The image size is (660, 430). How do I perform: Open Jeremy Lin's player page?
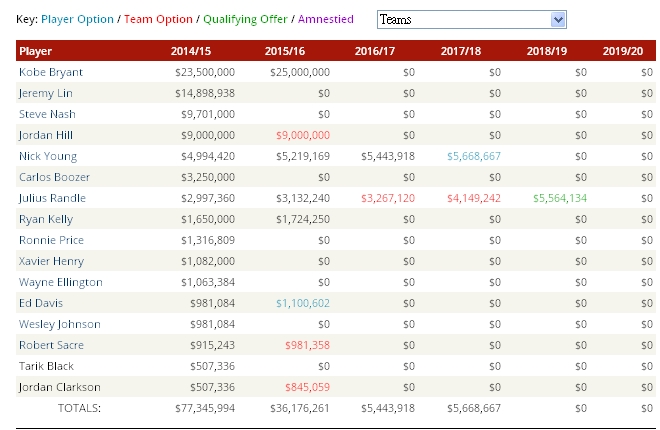[x=45, y=93]
